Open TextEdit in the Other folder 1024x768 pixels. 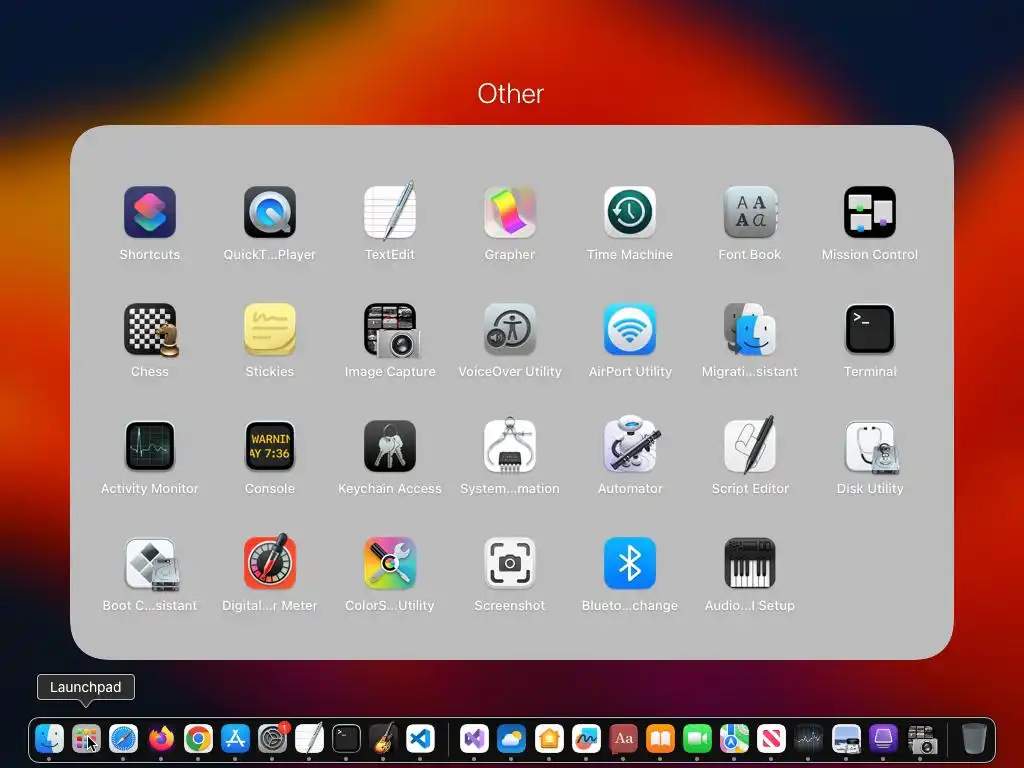(390, 211)
